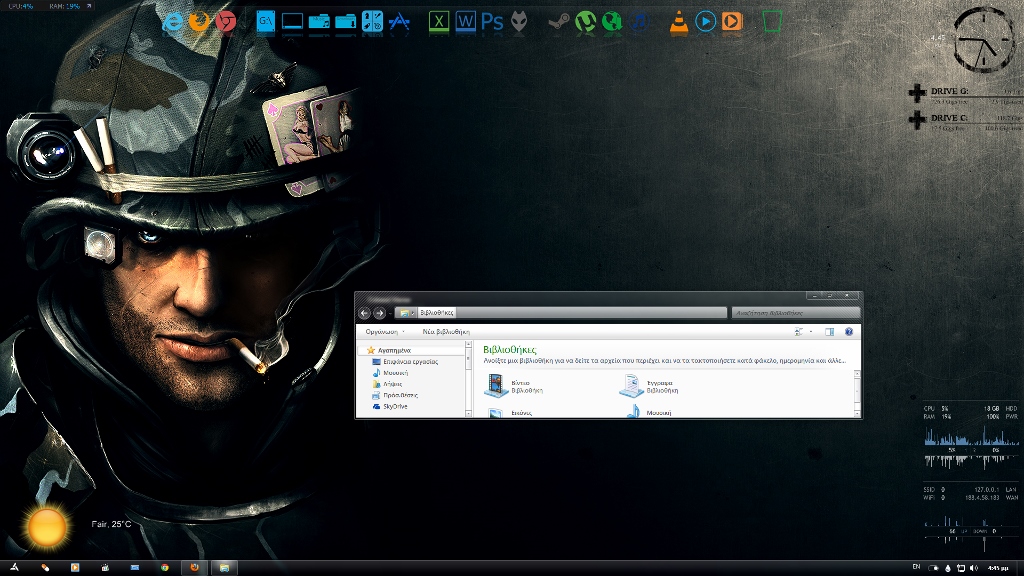The height and width of the screenshot is (576, 1024).
Task: Open the blue circular play button dock icon
Action: [x=705, y=22]
